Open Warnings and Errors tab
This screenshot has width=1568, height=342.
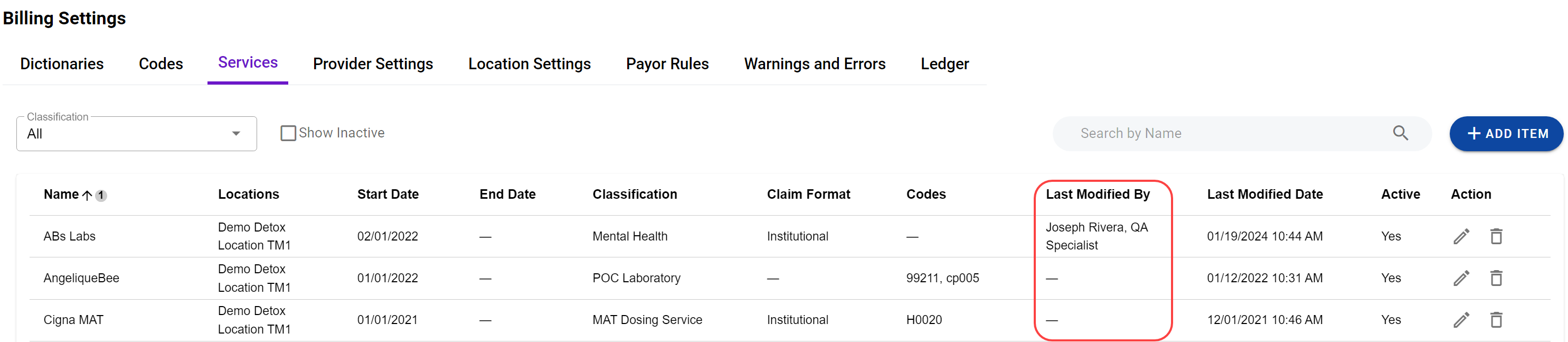[815, 64]
